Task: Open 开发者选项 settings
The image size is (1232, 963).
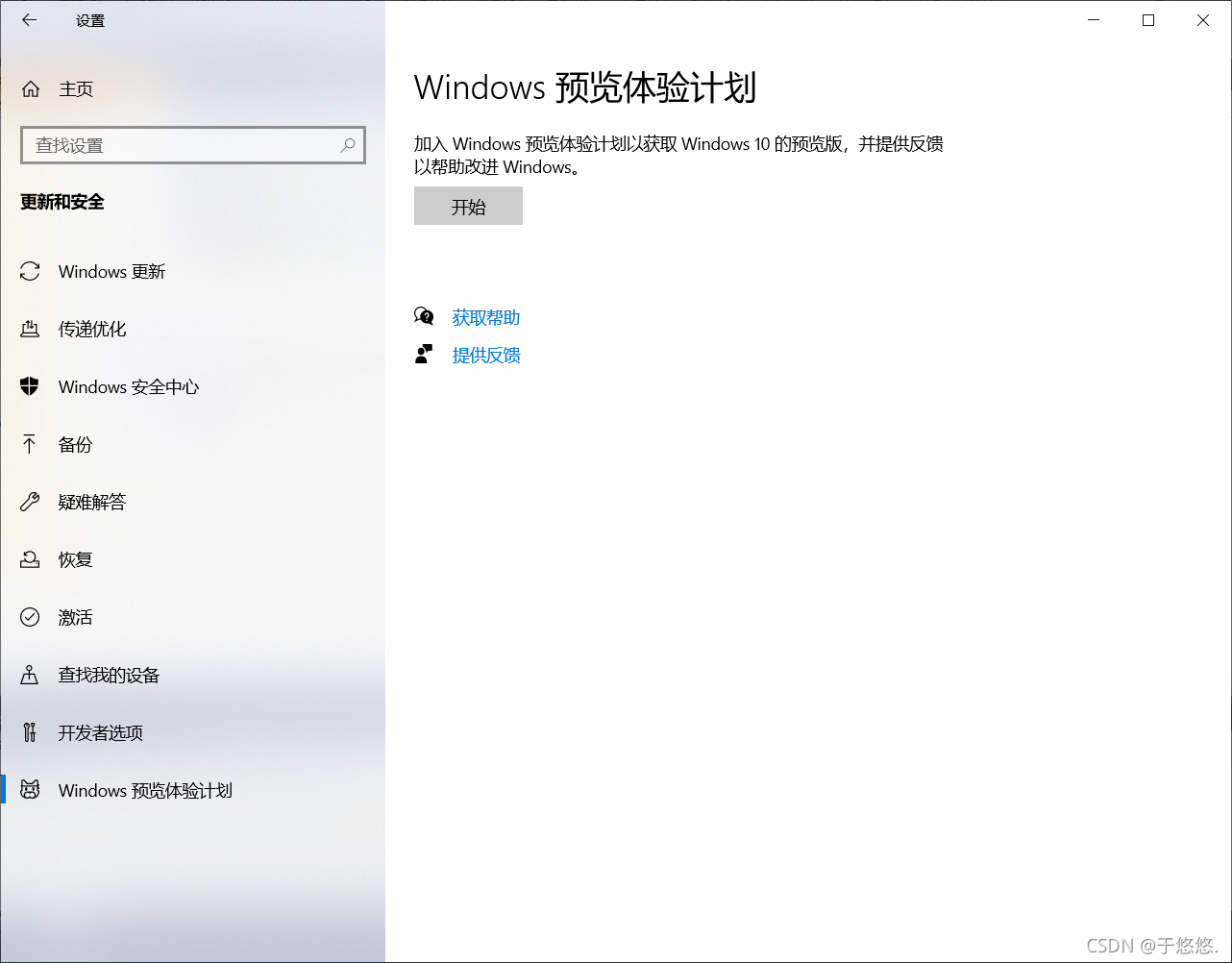Action: [192, 733]
